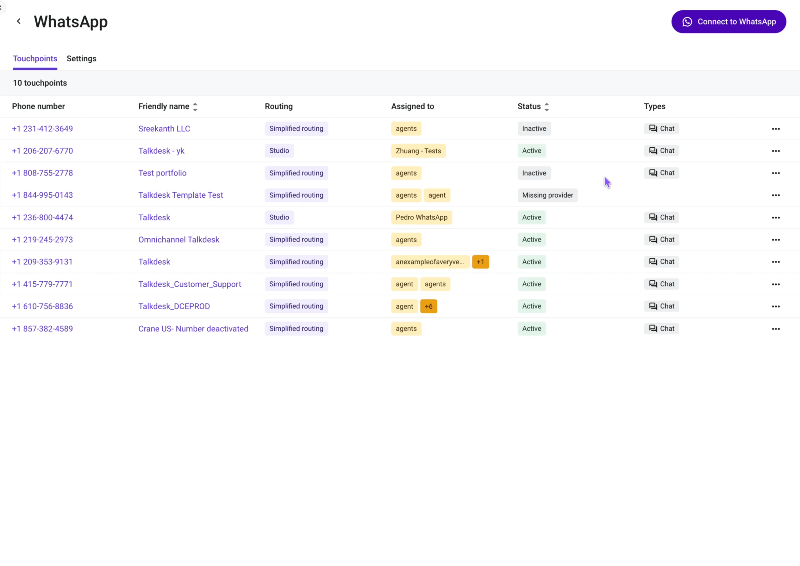Click the Chat type badge for Sreekanth LLC
Screen dimensions: 800x566
[x=661, y=129]
